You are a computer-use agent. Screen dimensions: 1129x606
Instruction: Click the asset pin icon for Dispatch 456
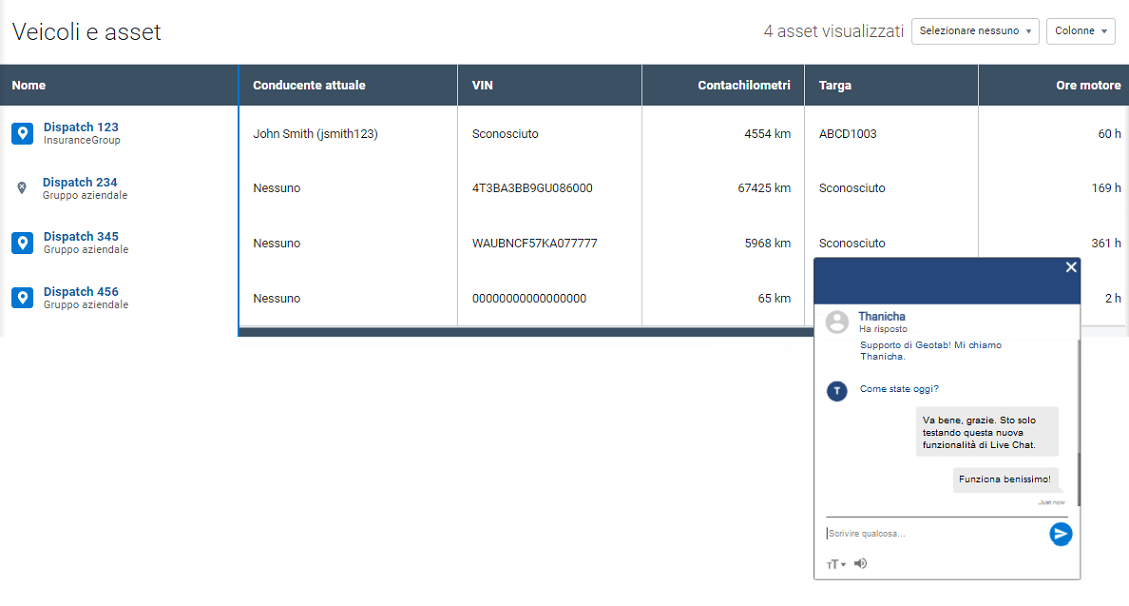pyautogui.click(x=22, y=298)
